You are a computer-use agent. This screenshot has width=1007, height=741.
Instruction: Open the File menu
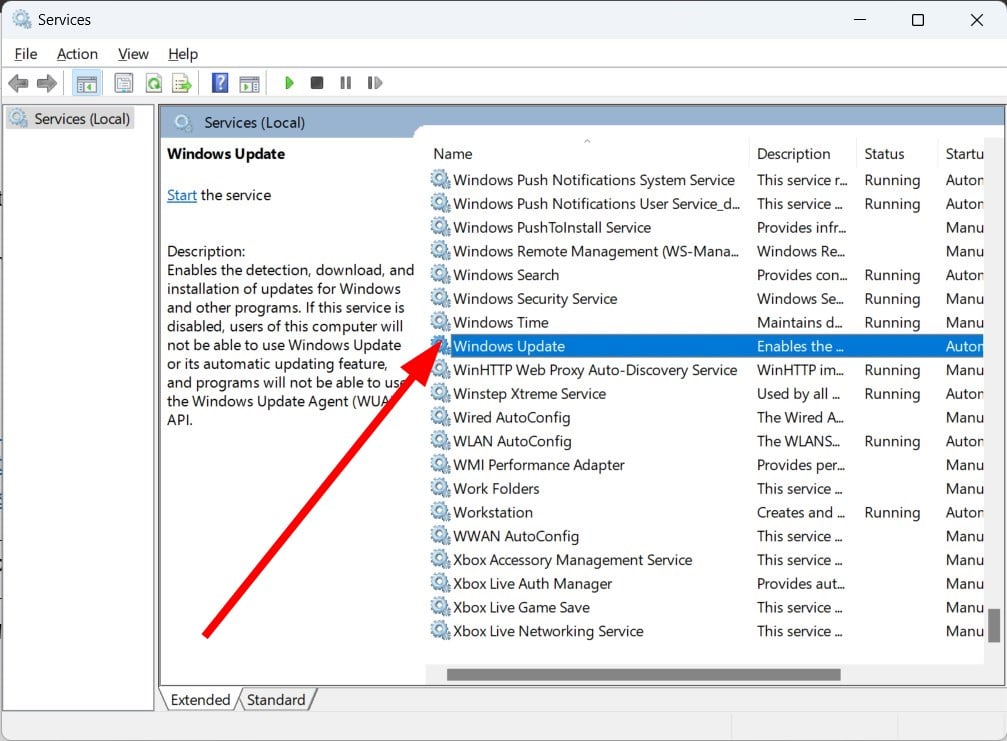26,54
